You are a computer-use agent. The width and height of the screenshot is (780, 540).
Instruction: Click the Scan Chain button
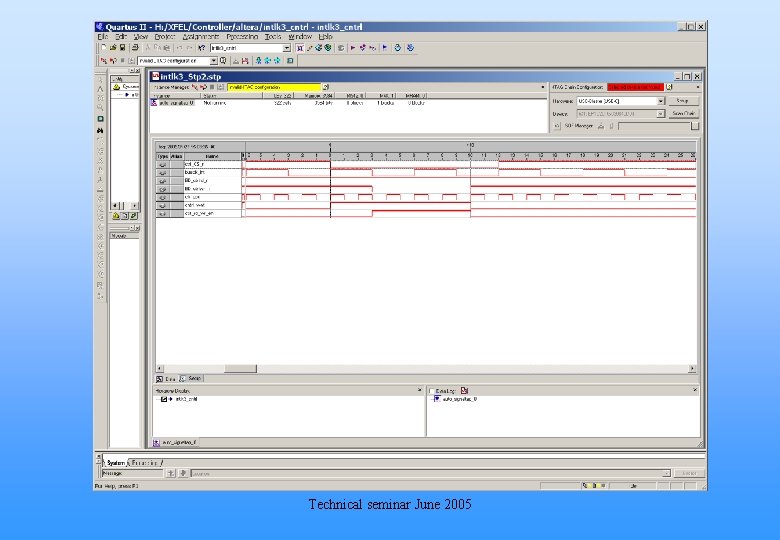(x=683, y=114)
